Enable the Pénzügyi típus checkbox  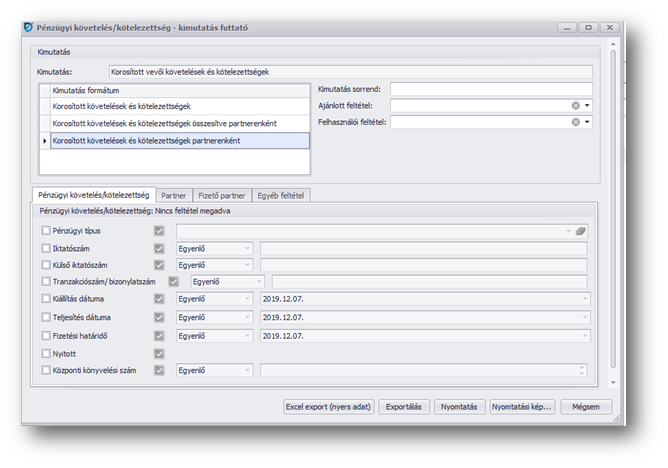[46, 231]
